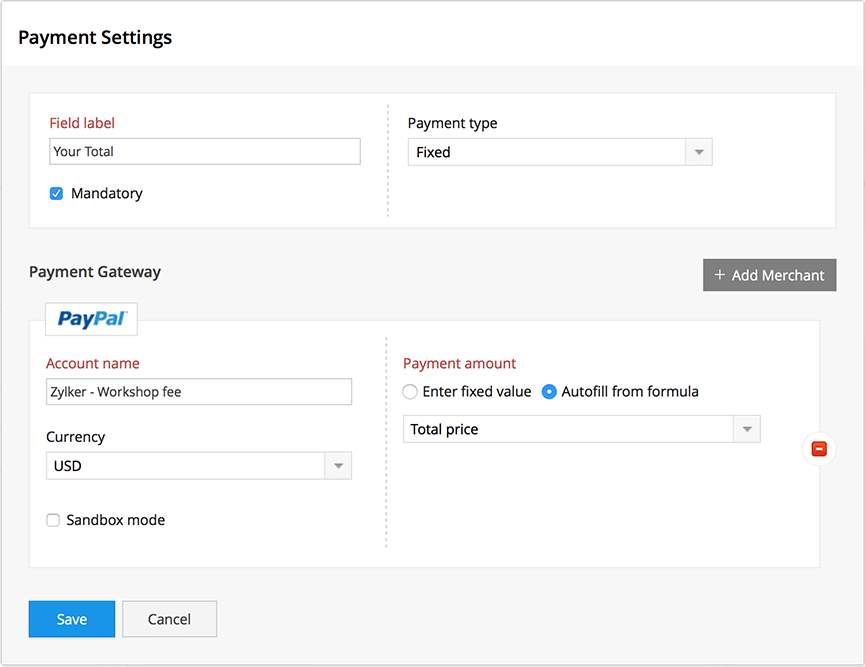Click the Account name input field
The image size is (865, 667).
(199, 392)
